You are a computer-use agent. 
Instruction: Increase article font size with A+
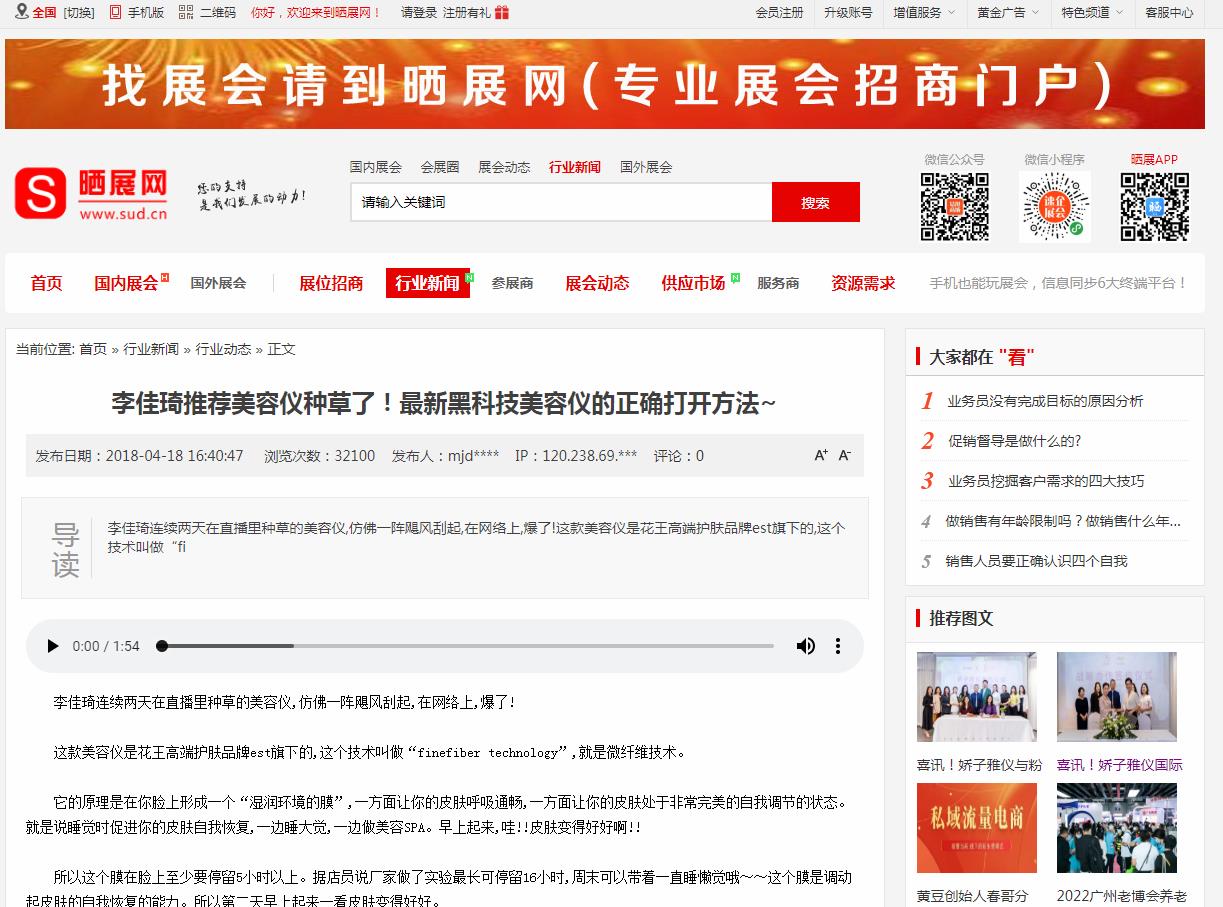click(x=821, y=455)
